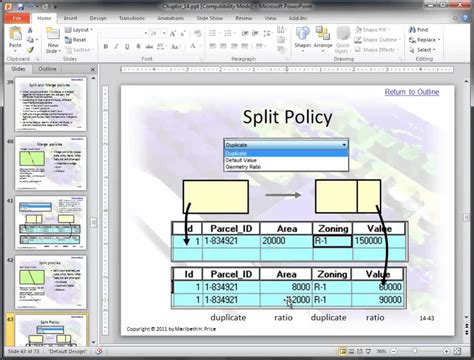The width and height of the screenshot is (474, 360).
Task: Select slide 41 thumbnail
Action: point(51,223)
